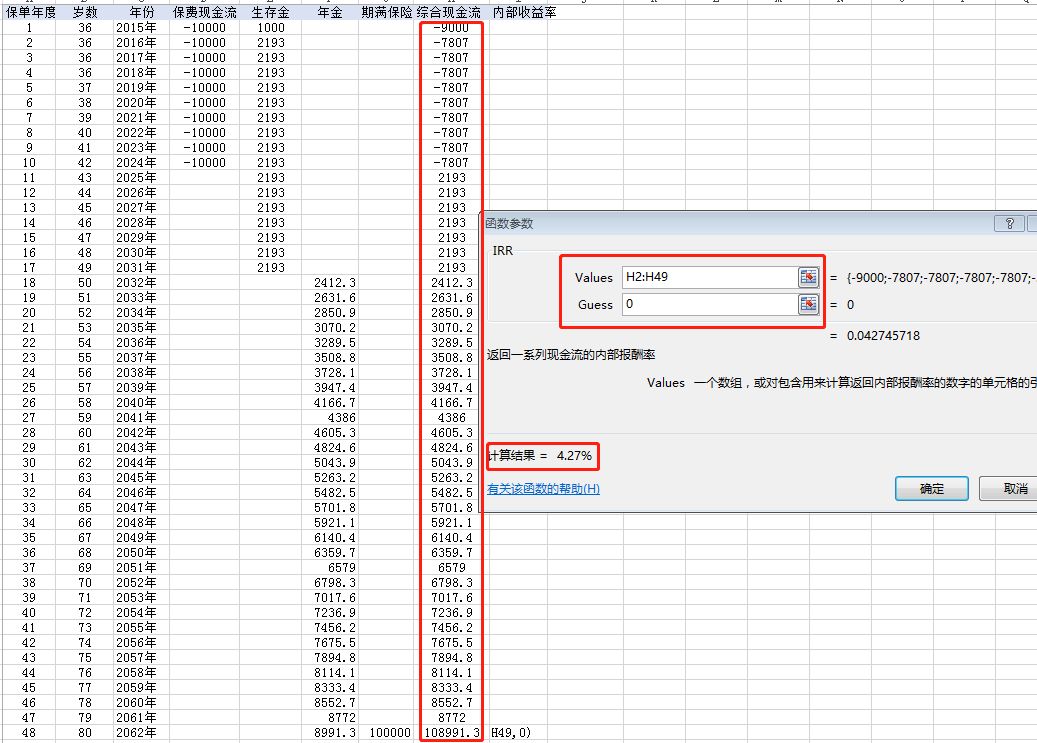Open the 有关该函数的帮助(H) link
1037x743 pixels.
543,489
